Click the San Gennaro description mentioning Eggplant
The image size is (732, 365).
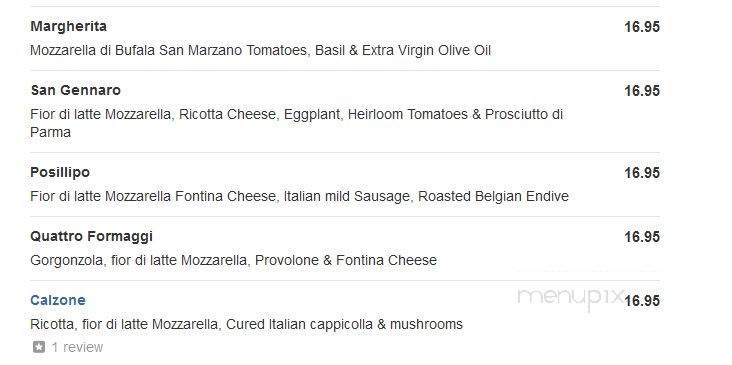coord(296,123)
